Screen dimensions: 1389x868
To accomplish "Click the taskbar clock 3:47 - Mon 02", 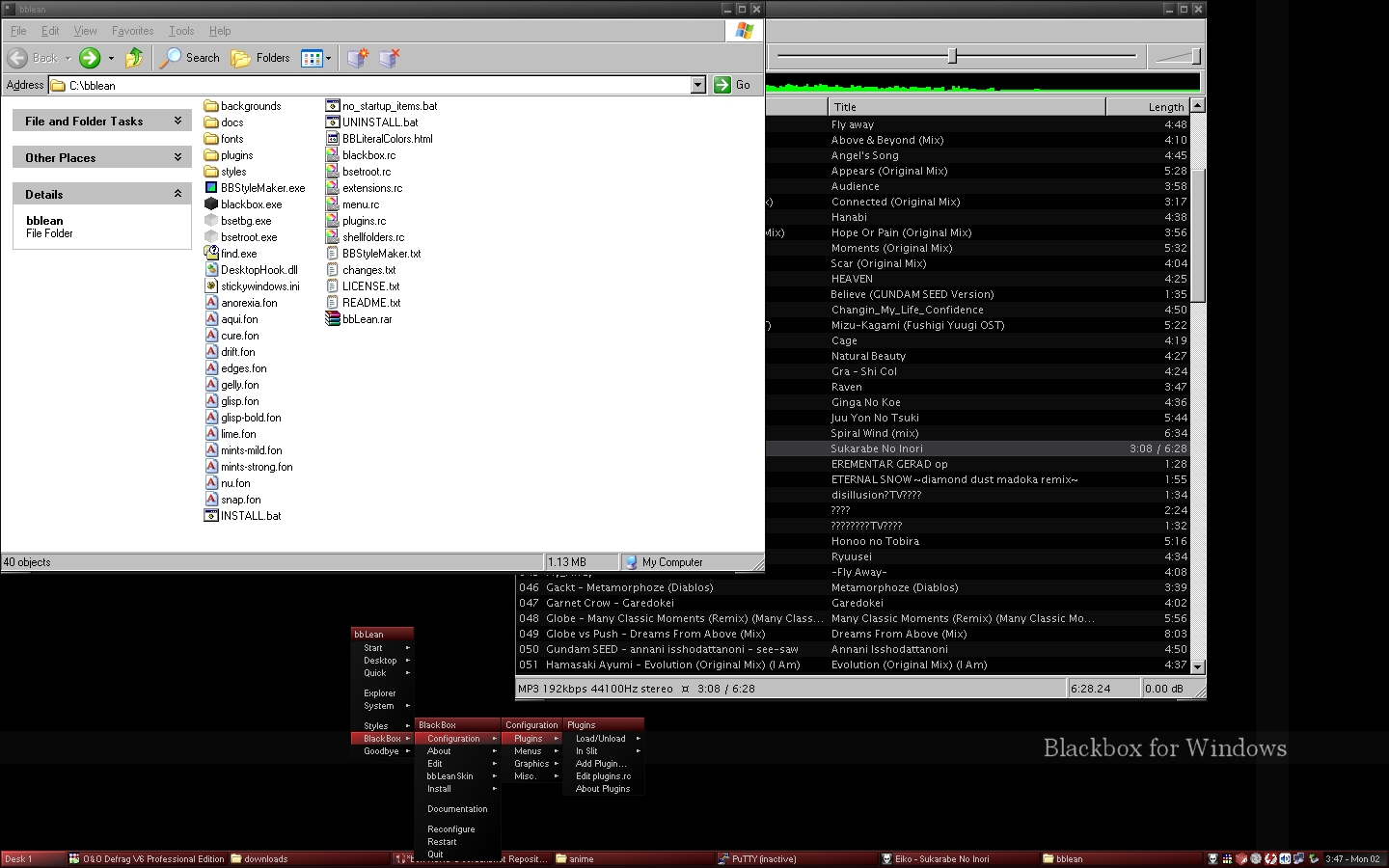I will 1352,858.
